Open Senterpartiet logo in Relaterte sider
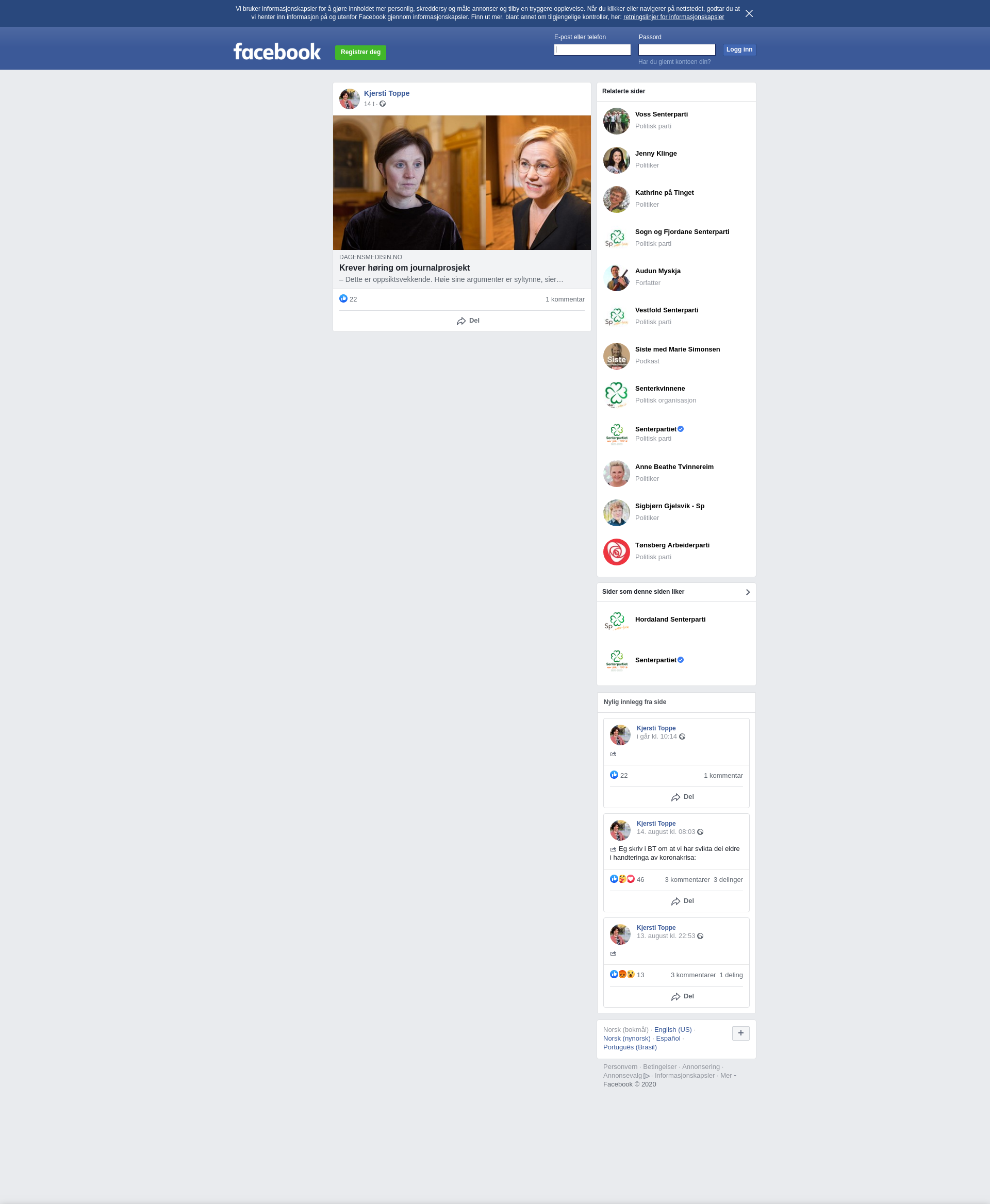 click(x=617, y=434)
